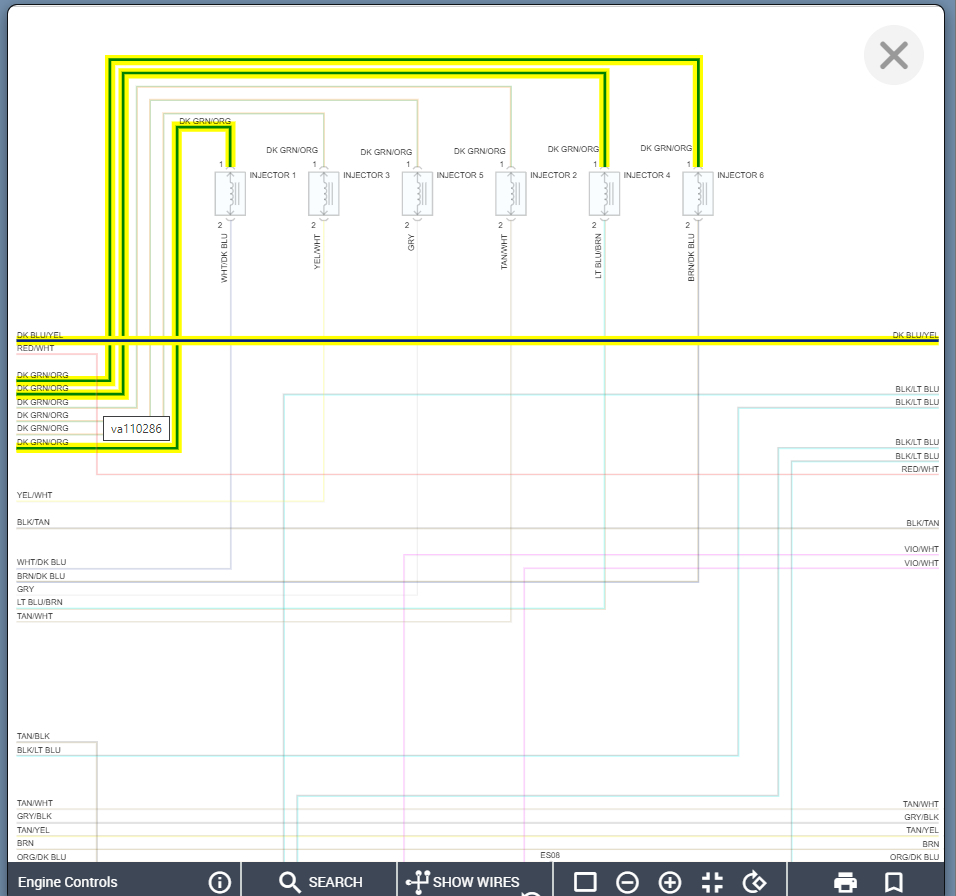Bookmark this diagram with the bookmark icon
Viewport: 956px width, 896px height.
point(893,882)
